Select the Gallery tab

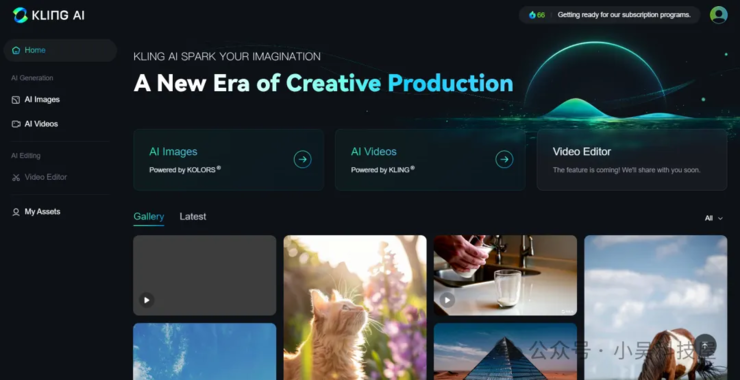(149, 217)
